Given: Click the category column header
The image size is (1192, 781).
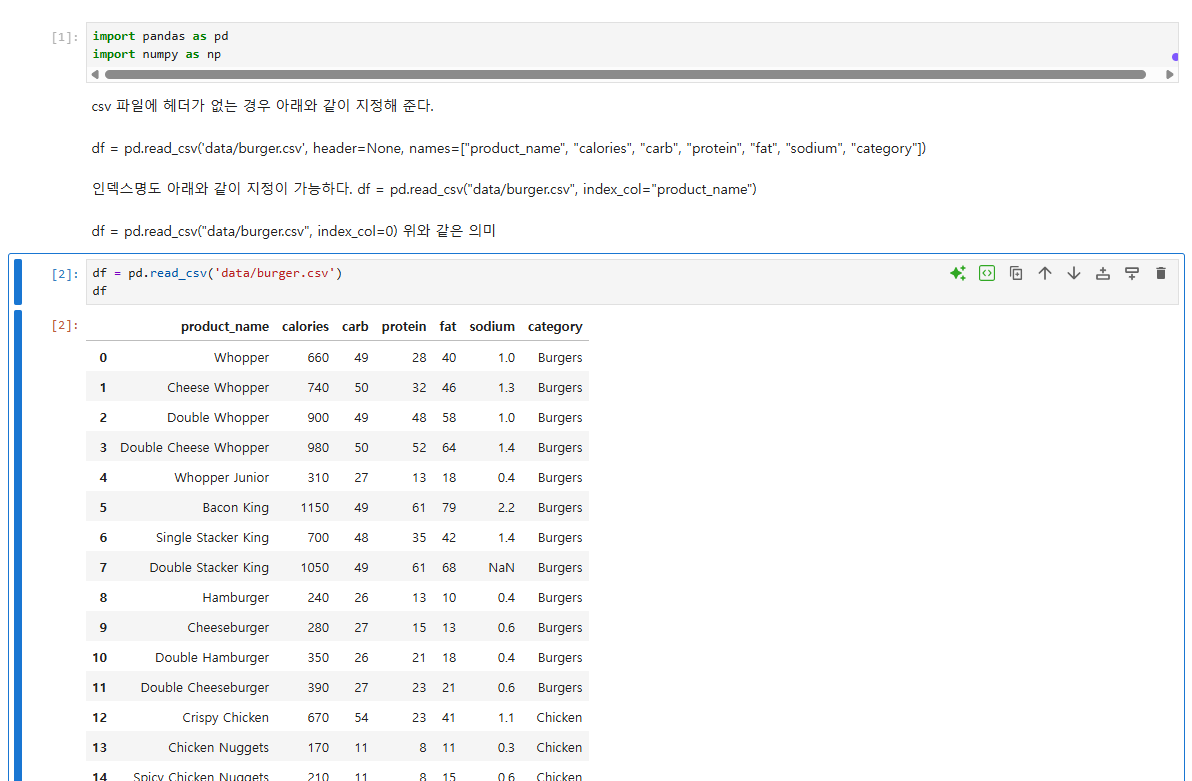Looking at the screenshot, I should (555, 326).
